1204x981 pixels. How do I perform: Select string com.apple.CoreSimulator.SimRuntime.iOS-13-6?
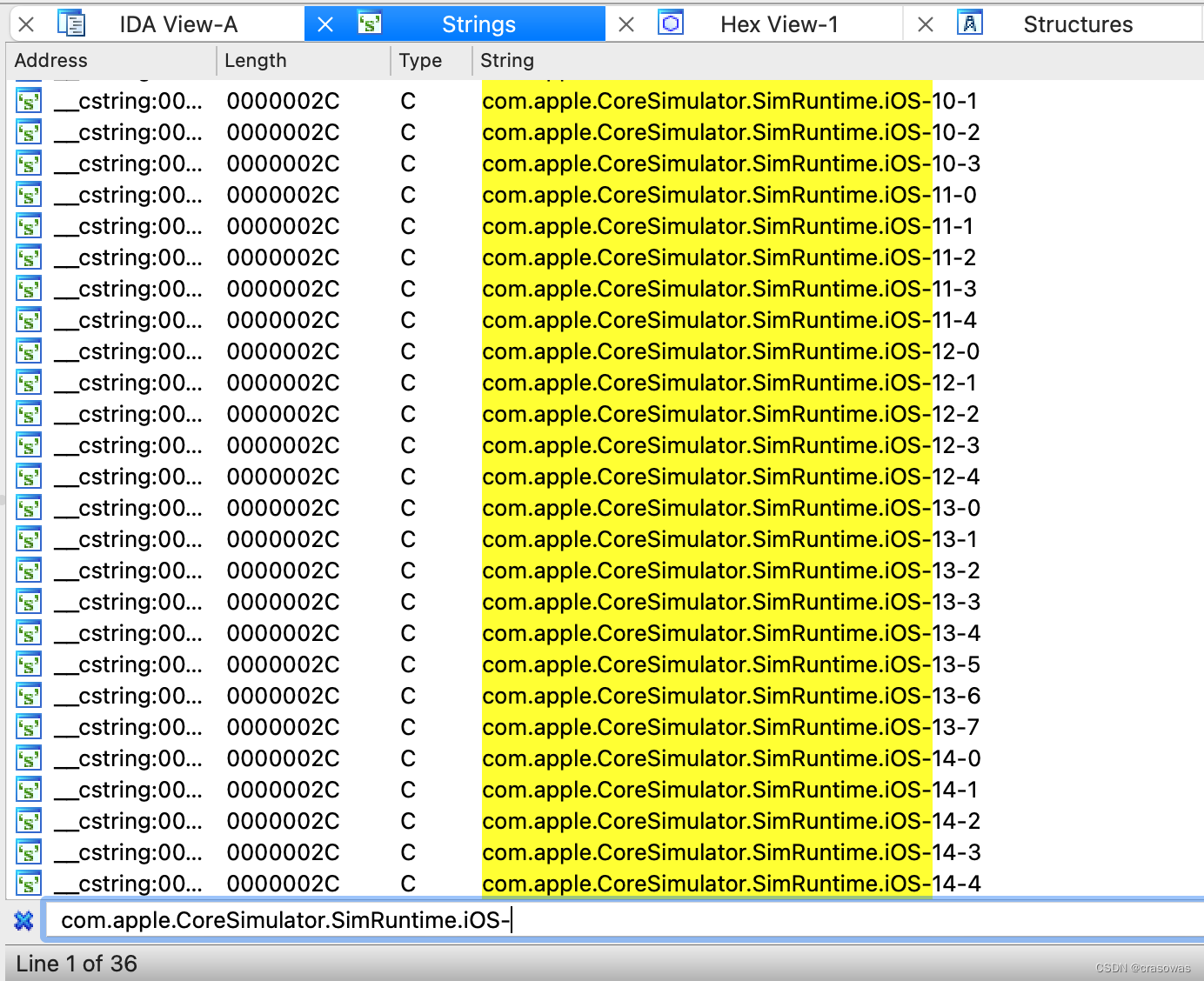click(x=731, y=696)
